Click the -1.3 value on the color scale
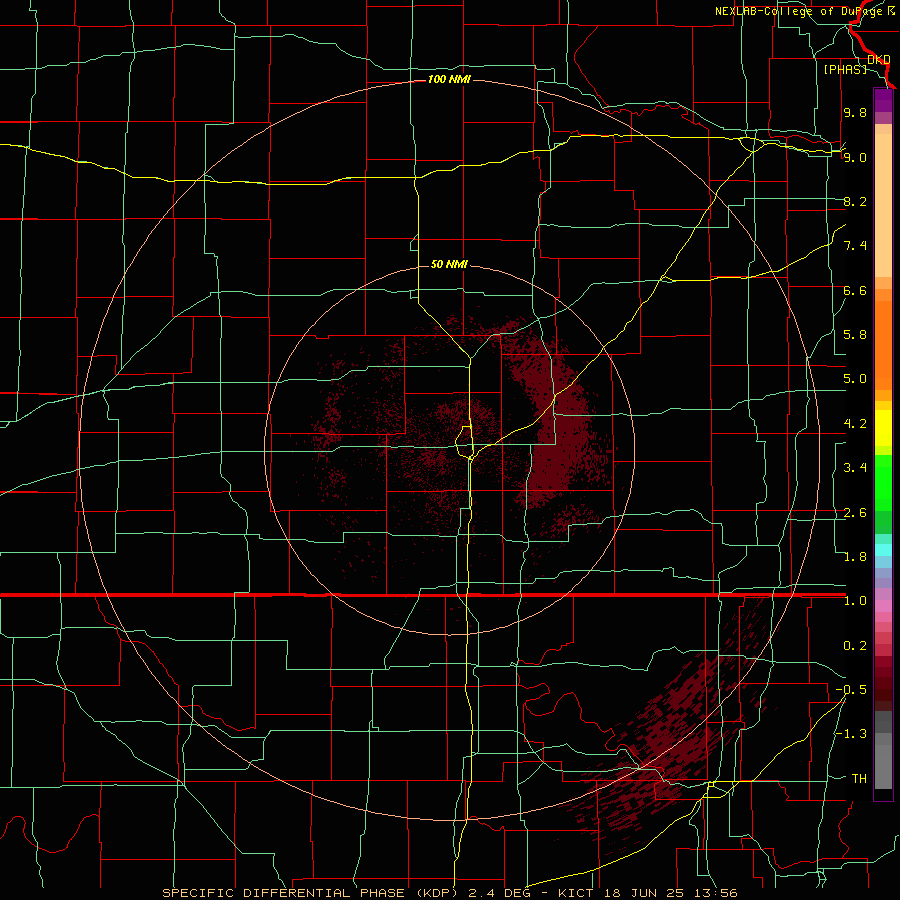Screen dimensions: 900x900 [851, 734]
